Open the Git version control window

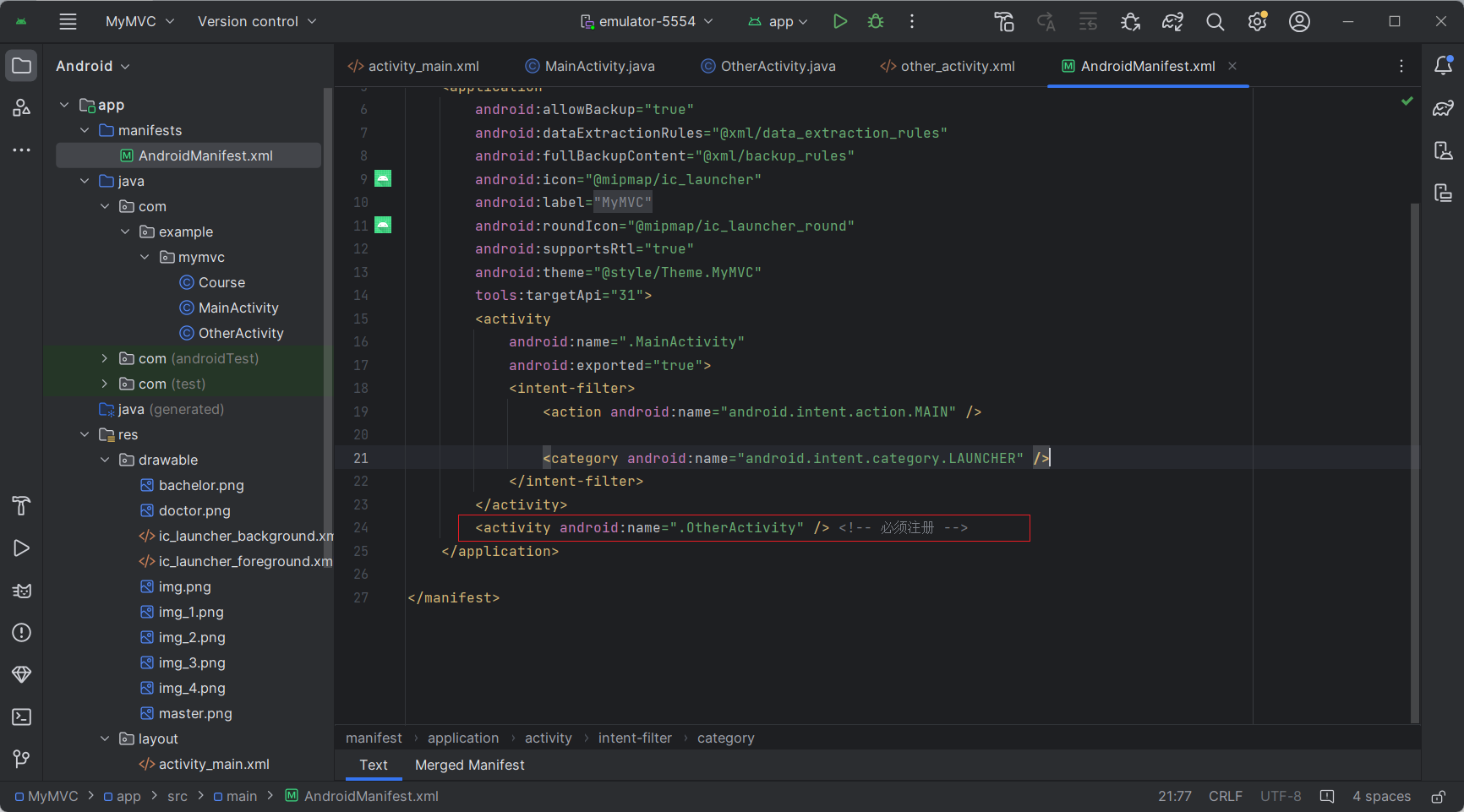point(22,759)
